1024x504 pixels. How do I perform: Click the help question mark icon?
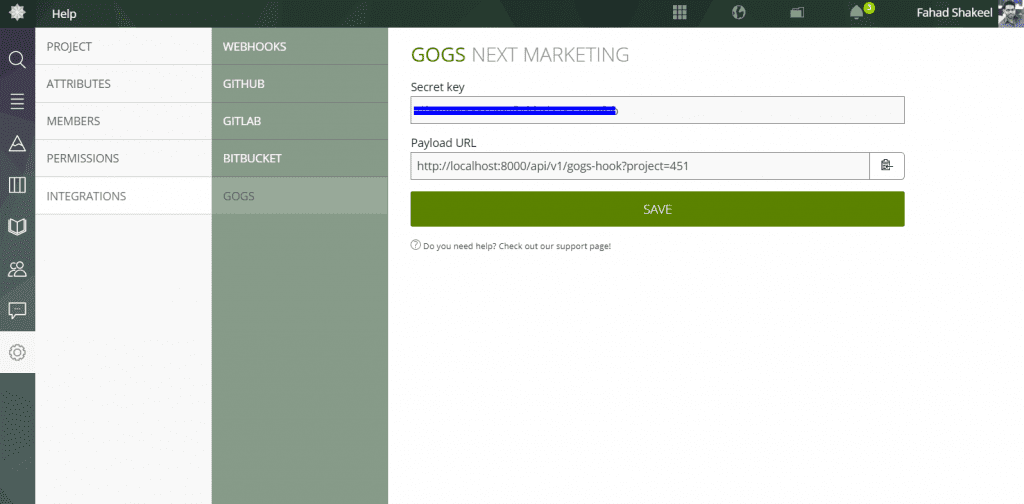coord(415,245)
